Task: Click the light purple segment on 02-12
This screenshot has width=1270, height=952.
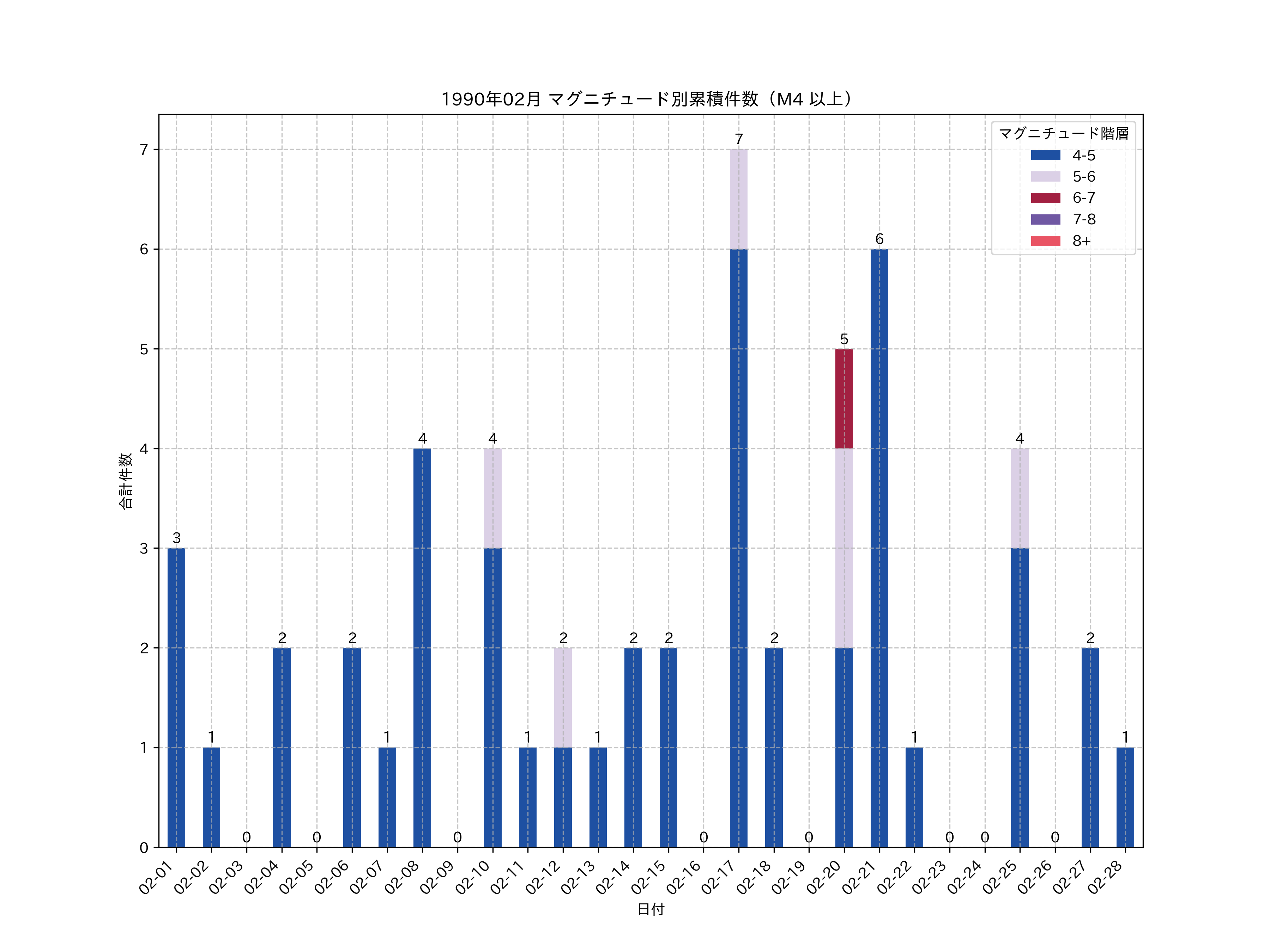Action: tap(563, 697)
